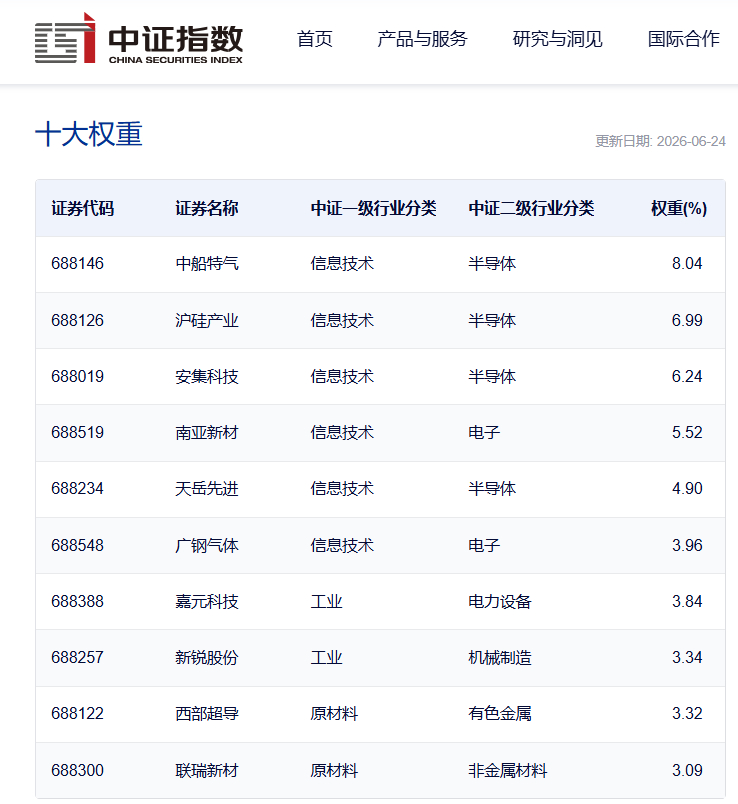Click 原材料 in the 联瑞新材 row
738x804 pixels.
click(x=334, y=770)
